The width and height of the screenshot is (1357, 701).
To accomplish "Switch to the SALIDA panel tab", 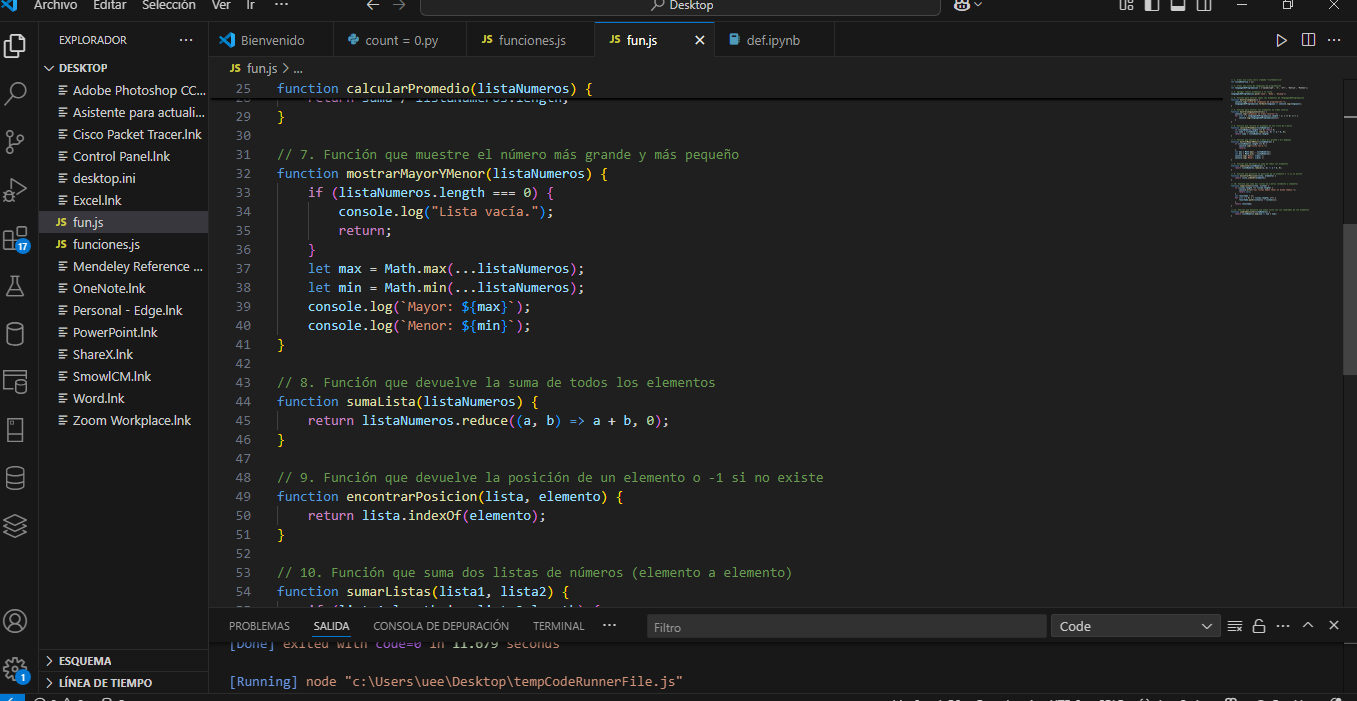I will (x=331, y=626).
